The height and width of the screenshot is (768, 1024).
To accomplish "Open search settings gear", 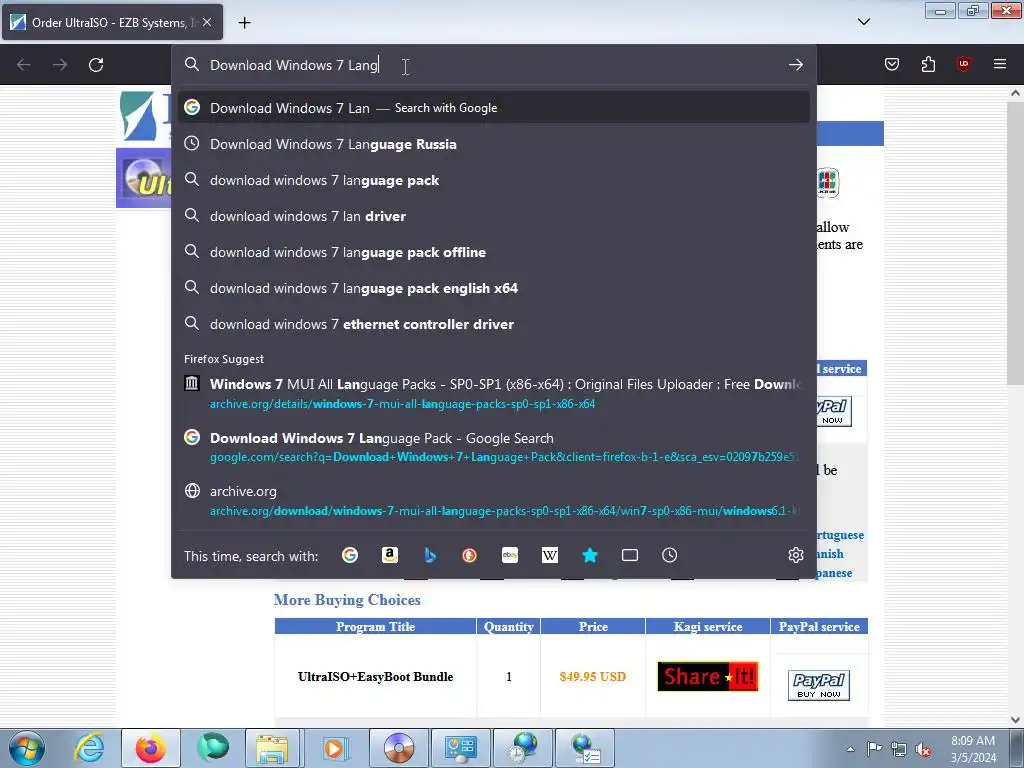I will coord(795,555).
